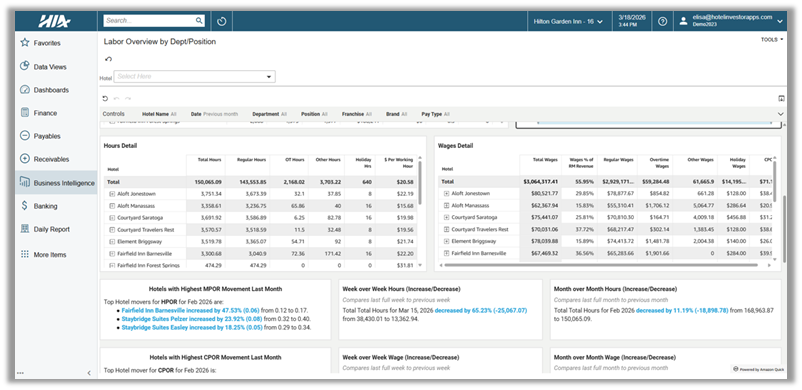802x390 pixels.
Task: Open Data Views pie chart icon
Action: click(x=24, y=66)
